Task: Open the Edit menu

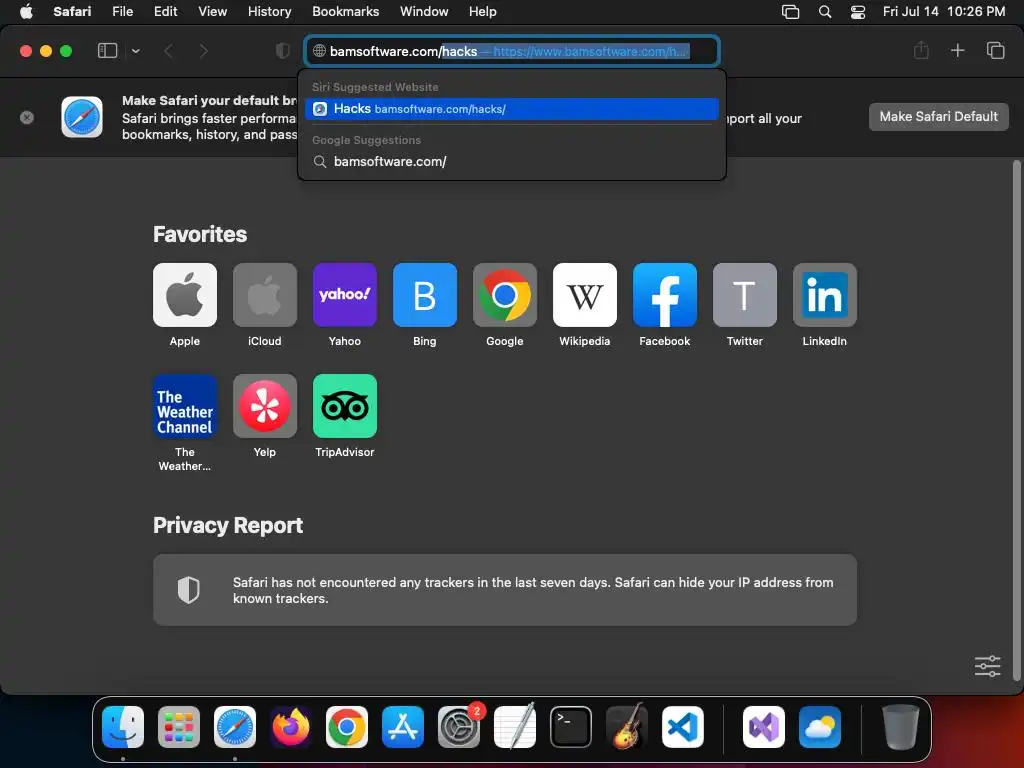Action: click(165, 12)
